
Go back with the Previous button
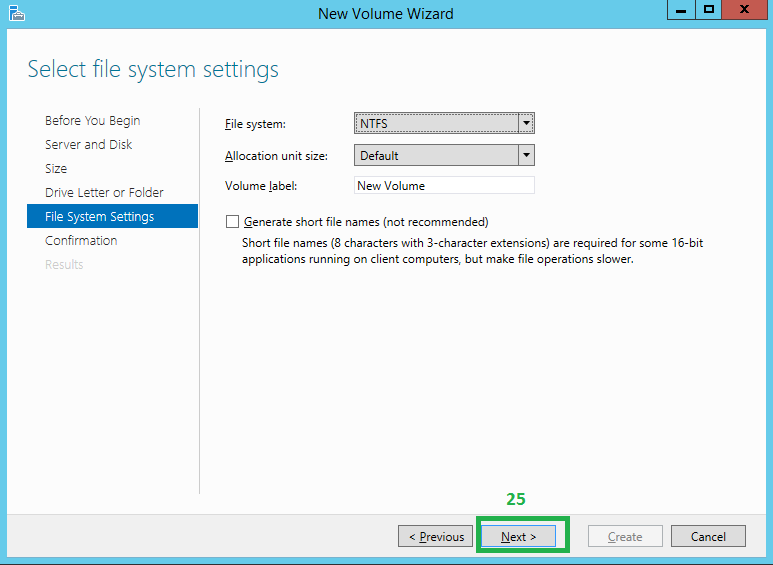click(435, 537)
